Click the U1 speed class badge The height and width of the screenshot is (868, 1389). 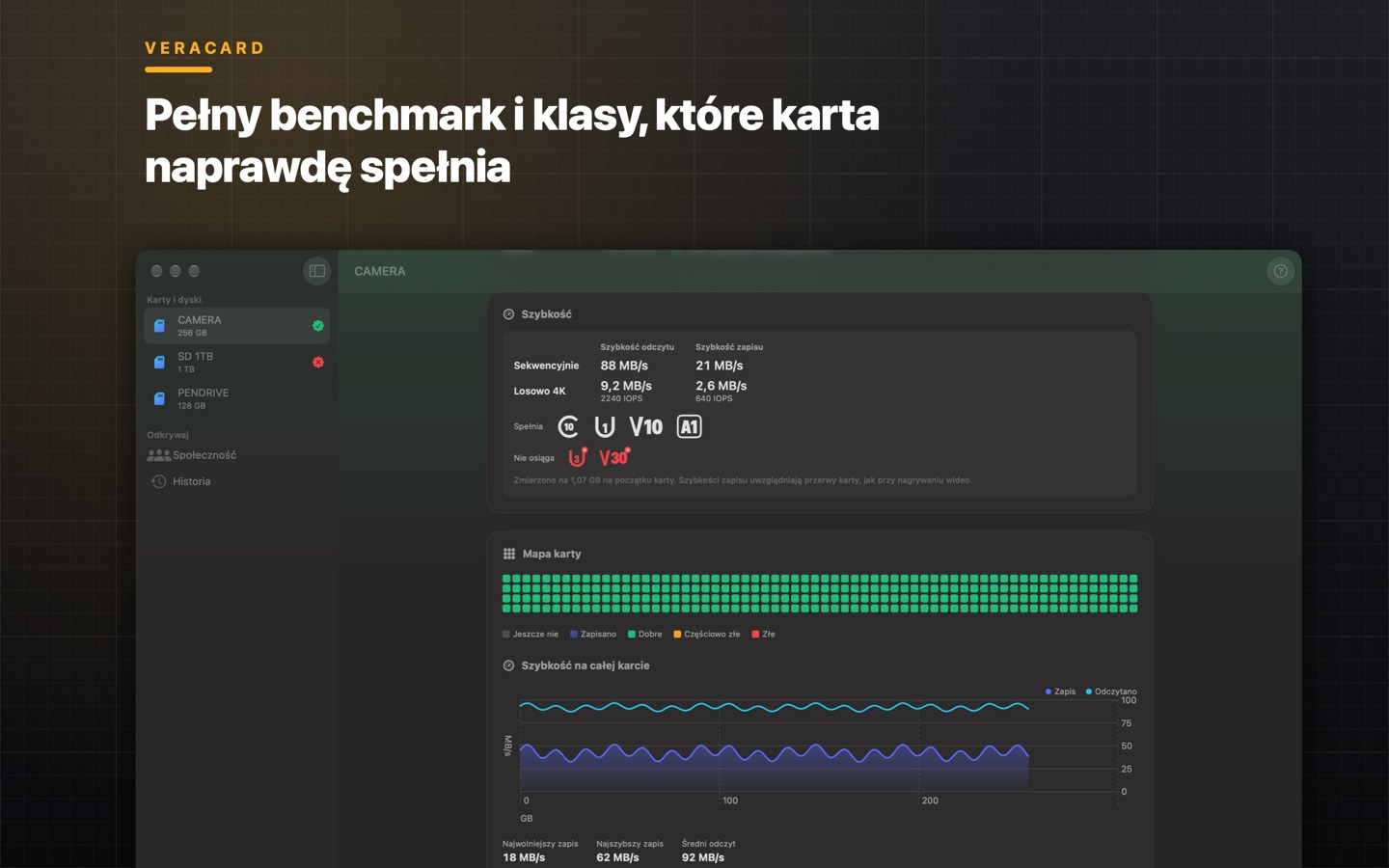(x=605, y=426)
